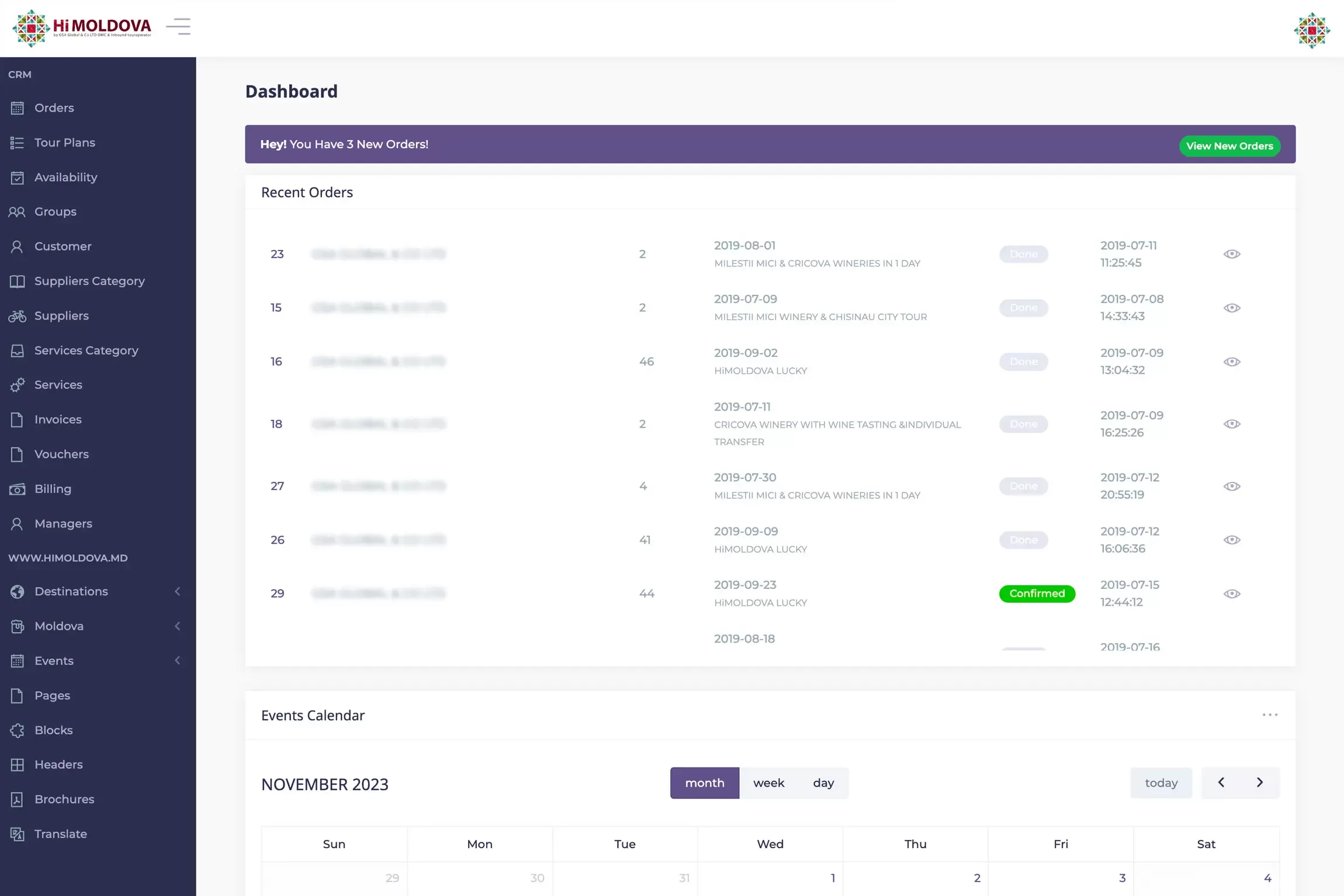1344x896 pixels.
Task: Click the Suppliers bicycle icon
Action: pos(17,316)
